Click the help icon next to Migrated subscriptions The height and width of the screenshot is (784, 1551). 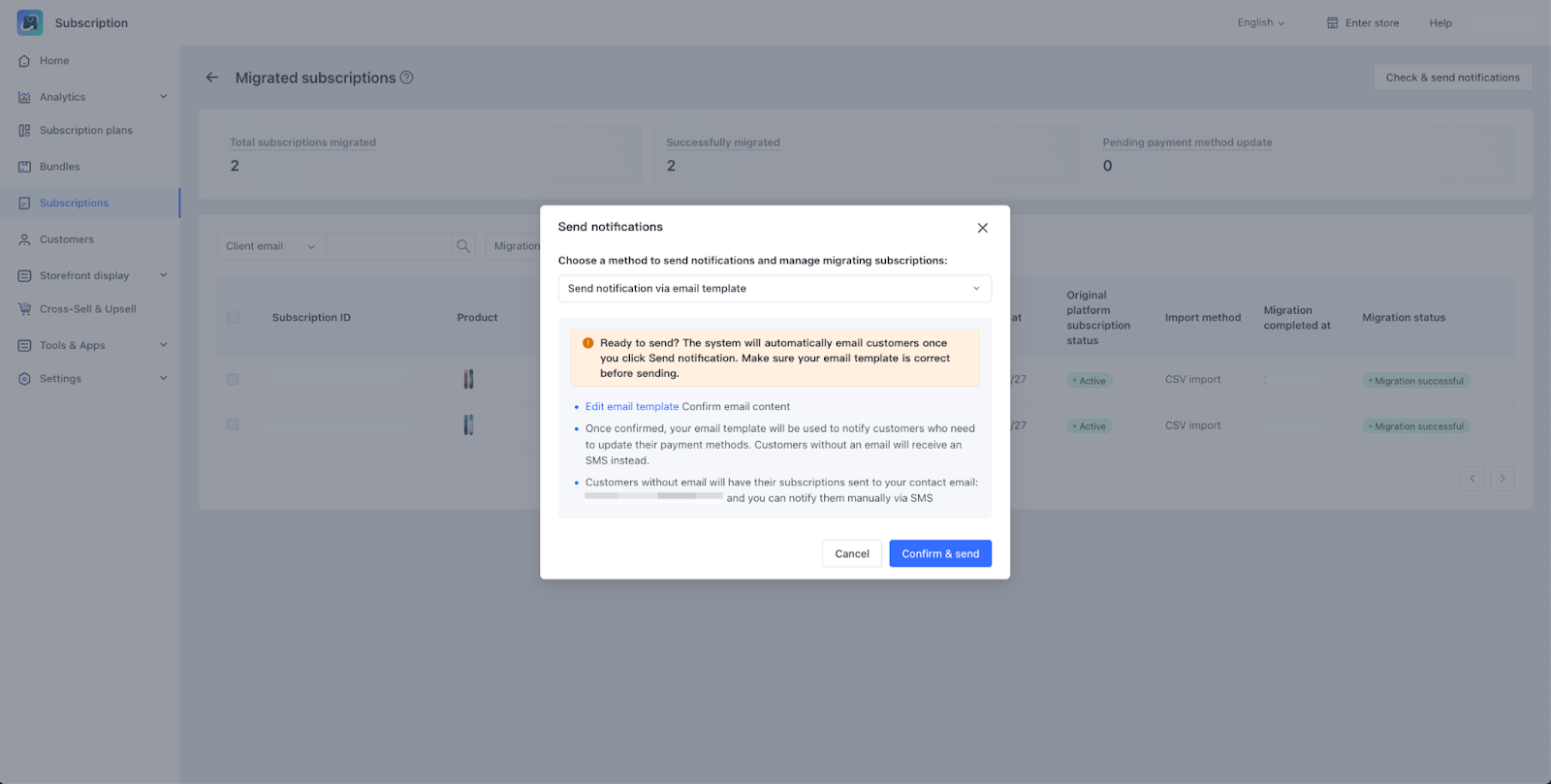(x=407, y=78)
